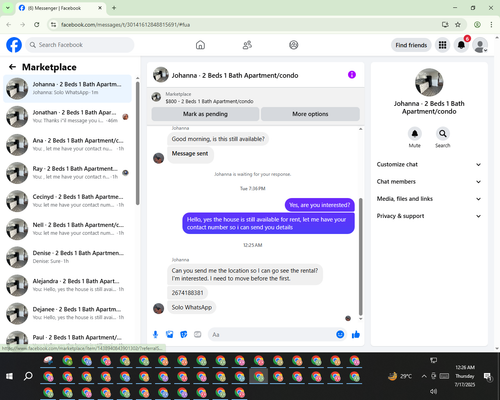The width and height of the screenshot is (500, 400).
Task: Open Cecinyd's conversation in the list
Action: point(67,201)
